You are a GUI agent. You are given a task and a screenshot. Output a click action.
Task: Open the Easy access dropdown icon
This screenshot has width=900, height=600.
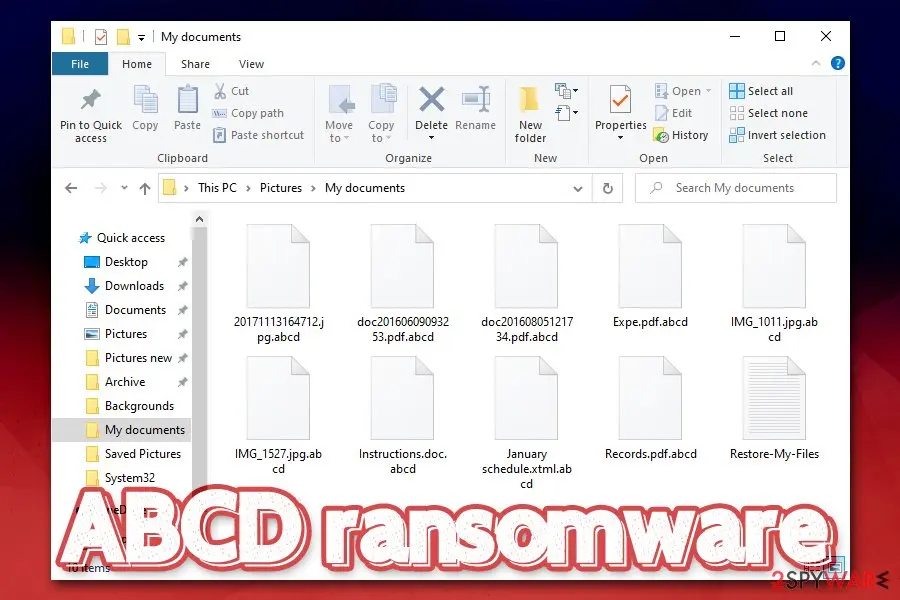[567, 113]
